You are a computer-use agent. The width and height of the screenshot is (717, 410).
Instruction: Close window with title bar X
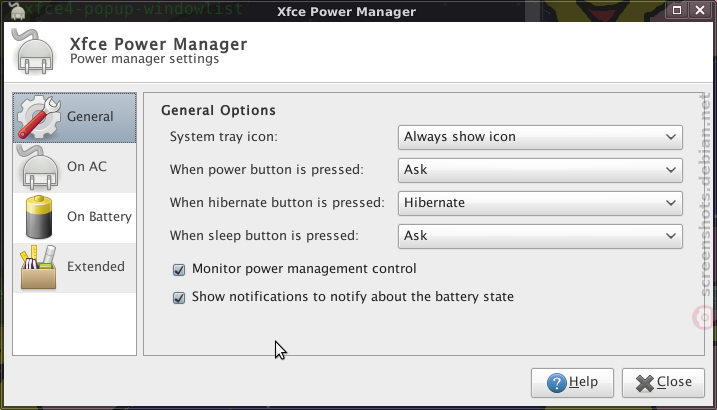700,10
